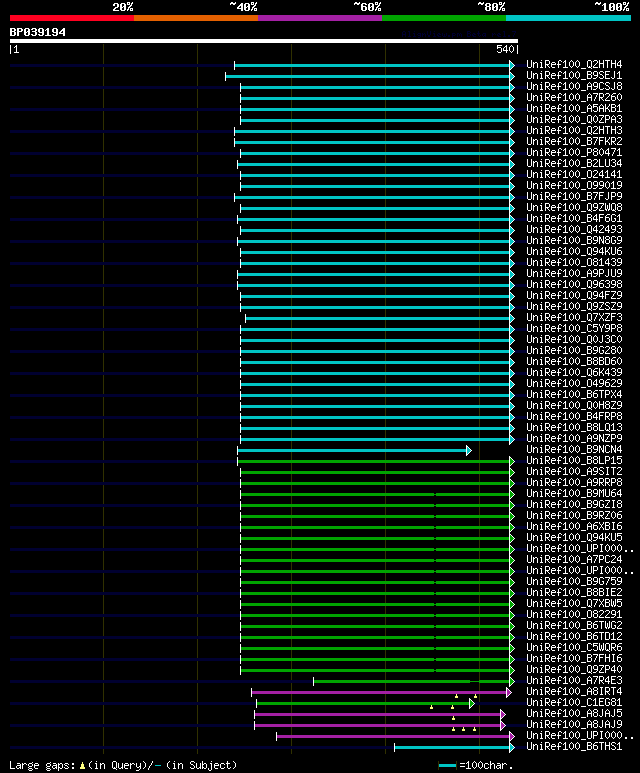640x773 pixels.
Task: Open the UniRef100_B7FJP9 hit
Action: pyautogui.click(x=574, y=196)
